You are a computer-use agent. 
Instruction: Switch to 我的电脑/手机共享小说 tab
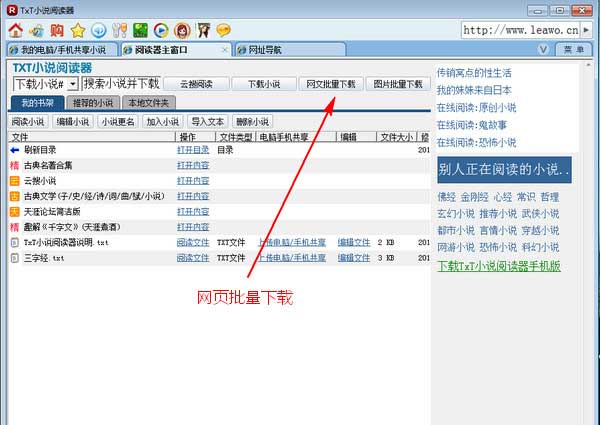[x=62, y=50]
